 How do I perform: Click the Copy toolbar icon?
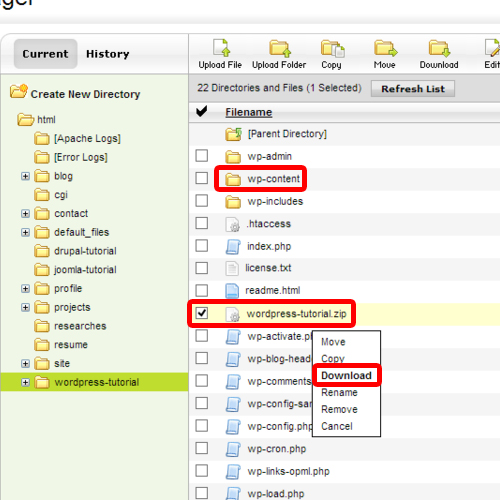click(x=332, y=48)
